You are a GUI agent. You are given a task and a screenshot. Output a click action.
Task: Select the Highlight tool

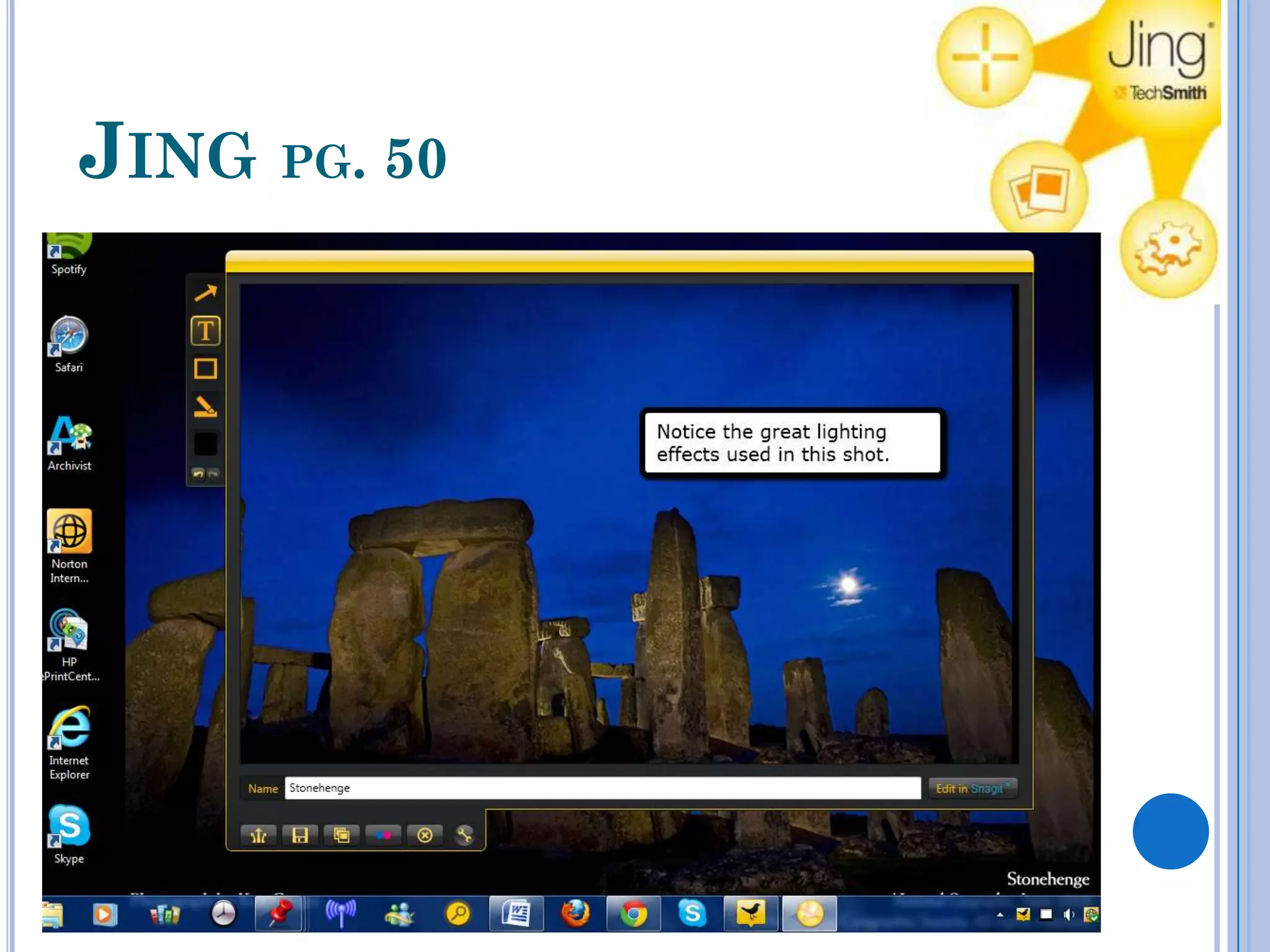coord(205,407)
